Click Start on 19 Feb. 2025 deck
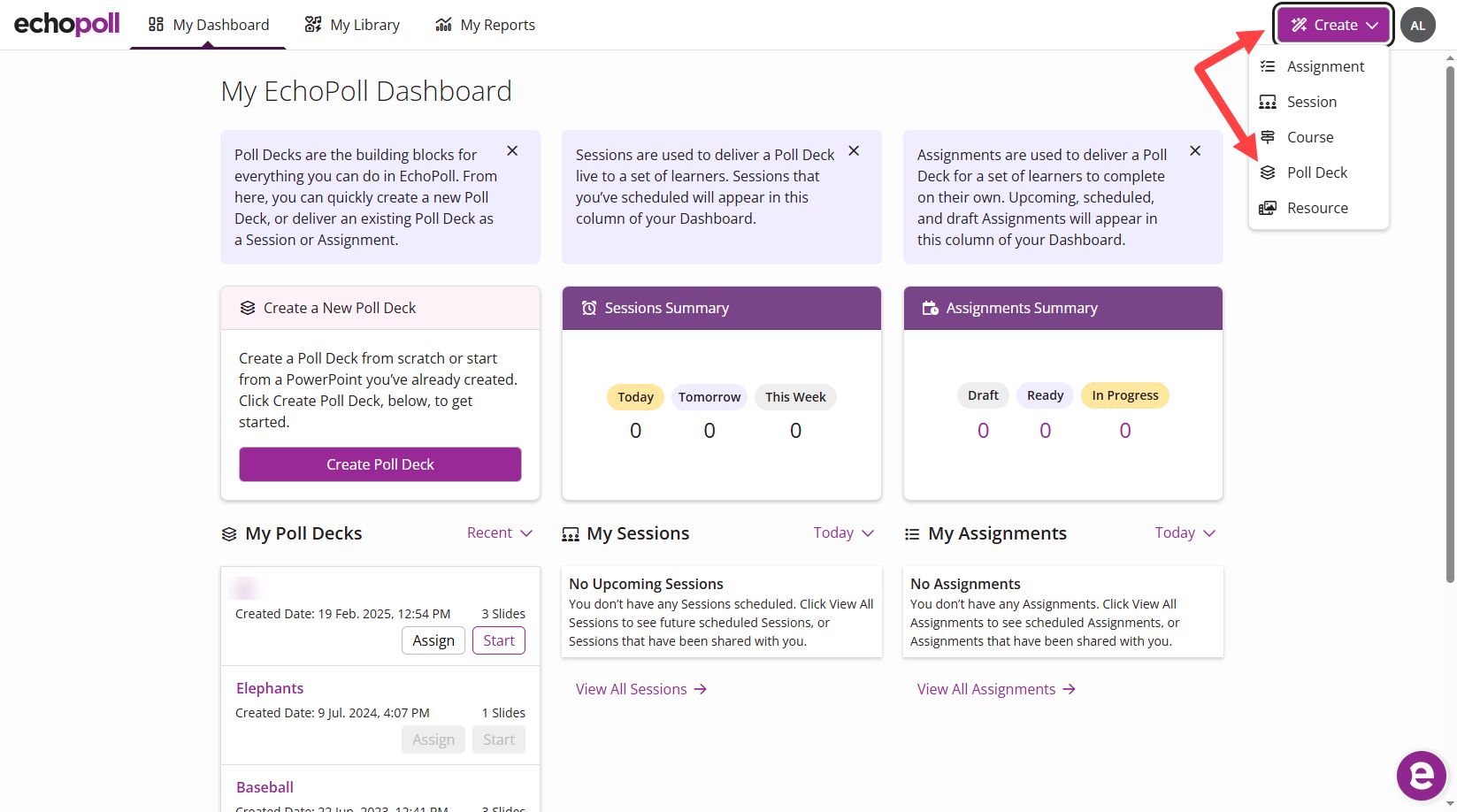Image resolution: width=1457 pixels, height=812 pixels. tap(499, 640)
